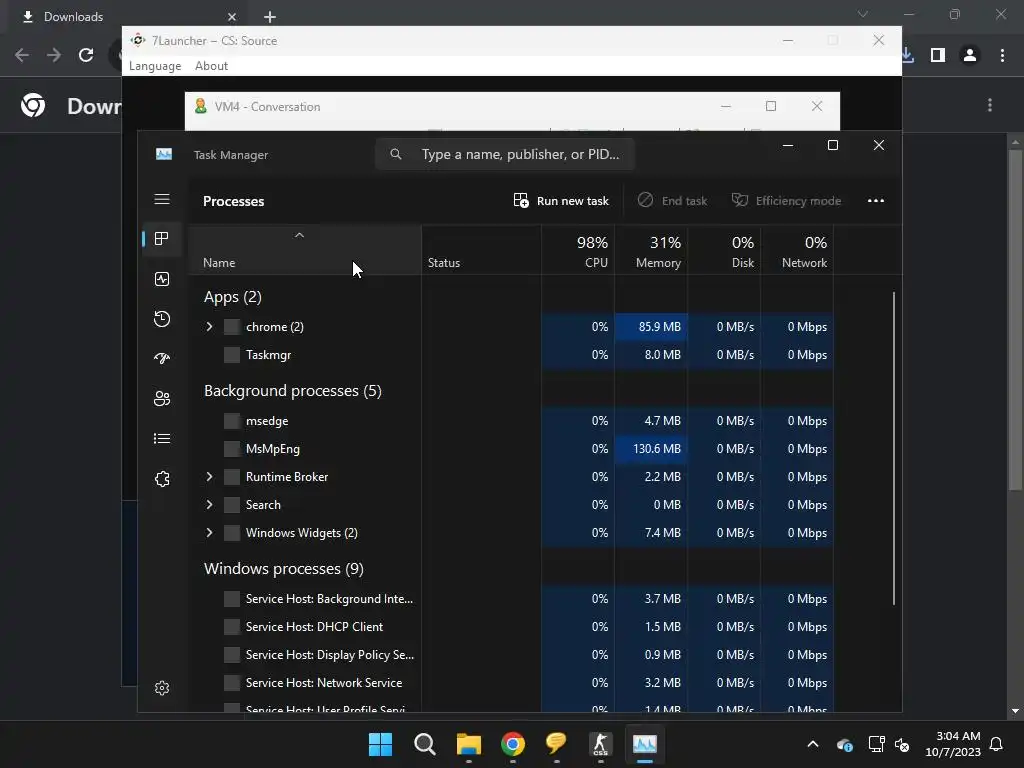Image resolution: width=1024 pixels, height=768 pixels.
Task: Open Chrome profile avatar icon
Action: pyautogui.click(x=970, y=56)
